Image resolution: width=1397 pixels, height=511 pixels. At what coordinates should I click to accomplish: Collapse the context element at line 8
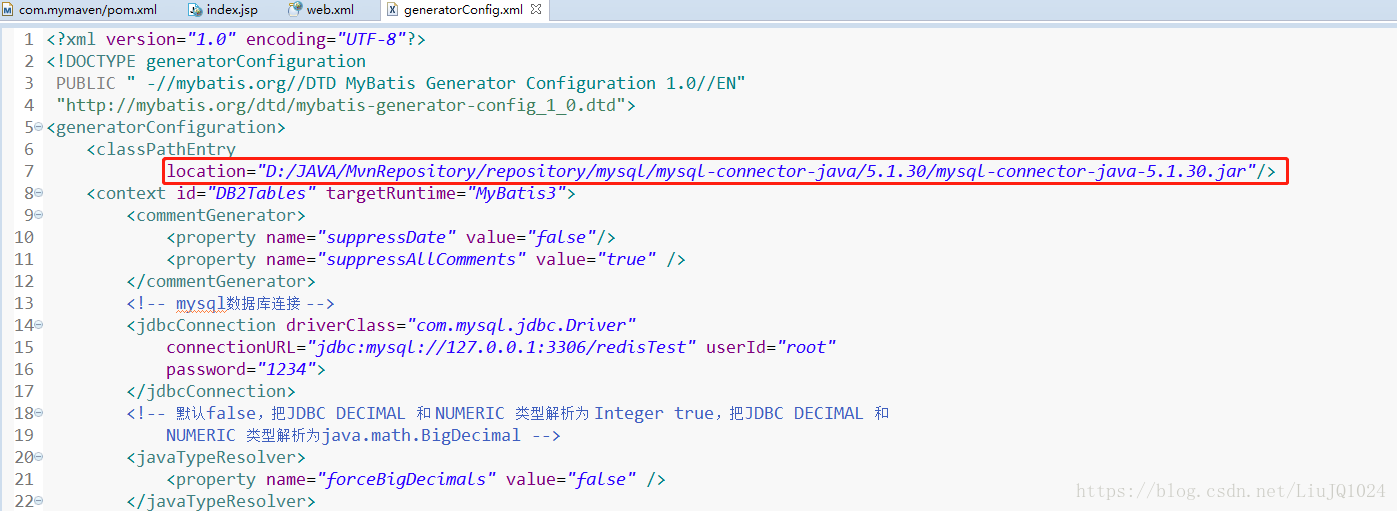(38, 194)
